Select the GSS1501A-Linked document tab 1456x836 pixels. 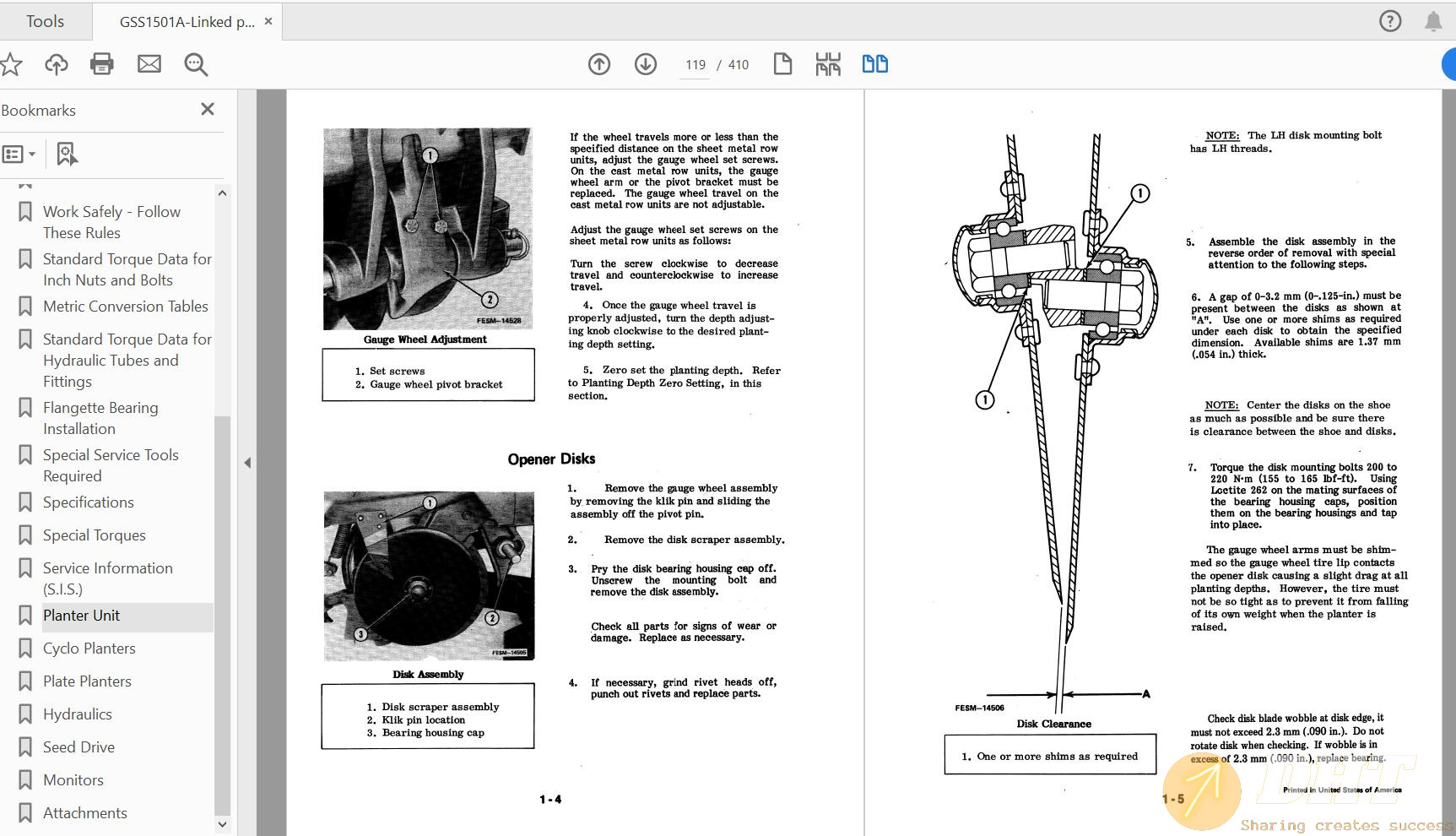tap(187, 22)
